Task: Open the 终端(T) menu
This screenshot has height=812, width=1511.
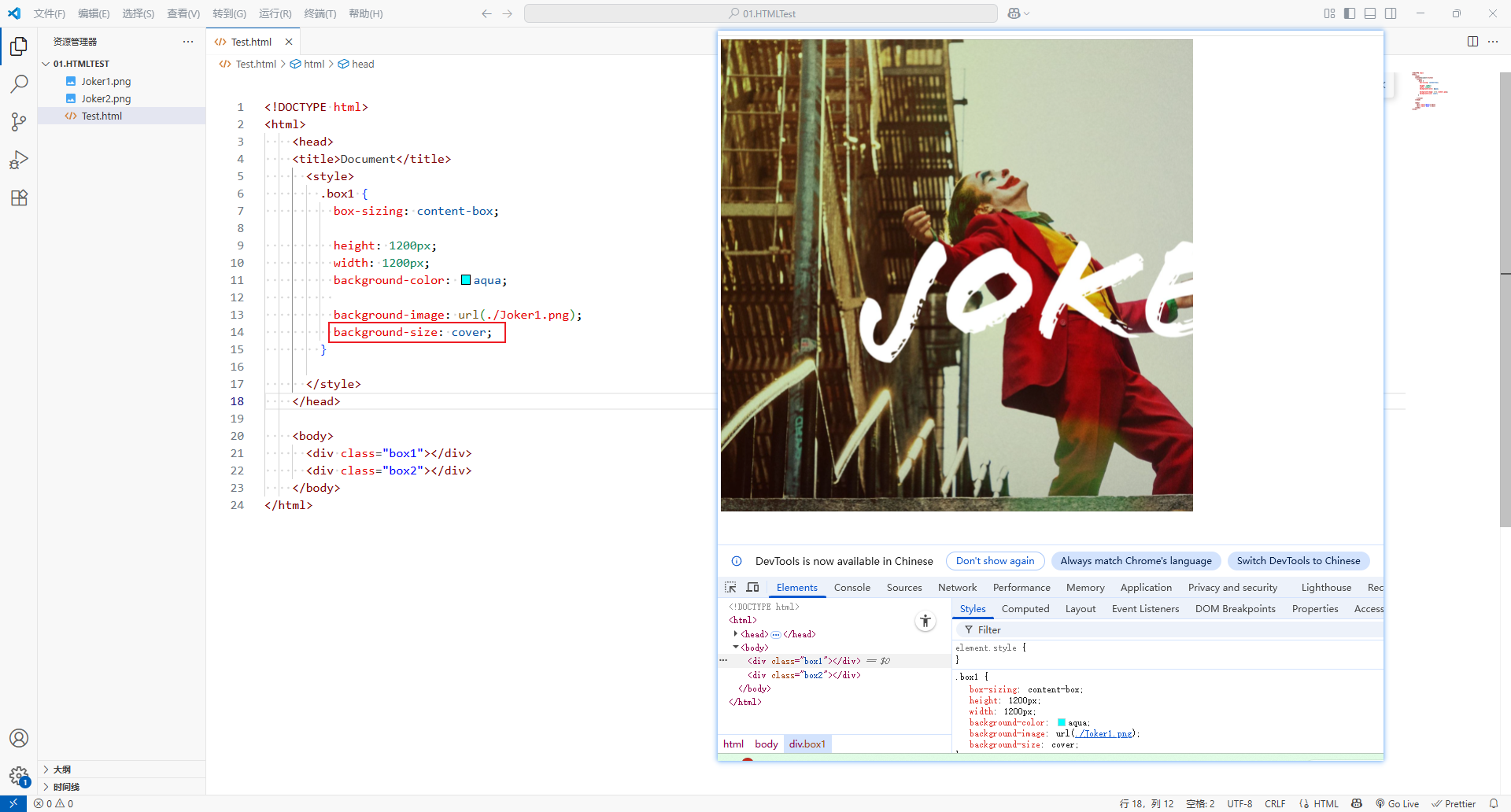Action: (320, 13)
